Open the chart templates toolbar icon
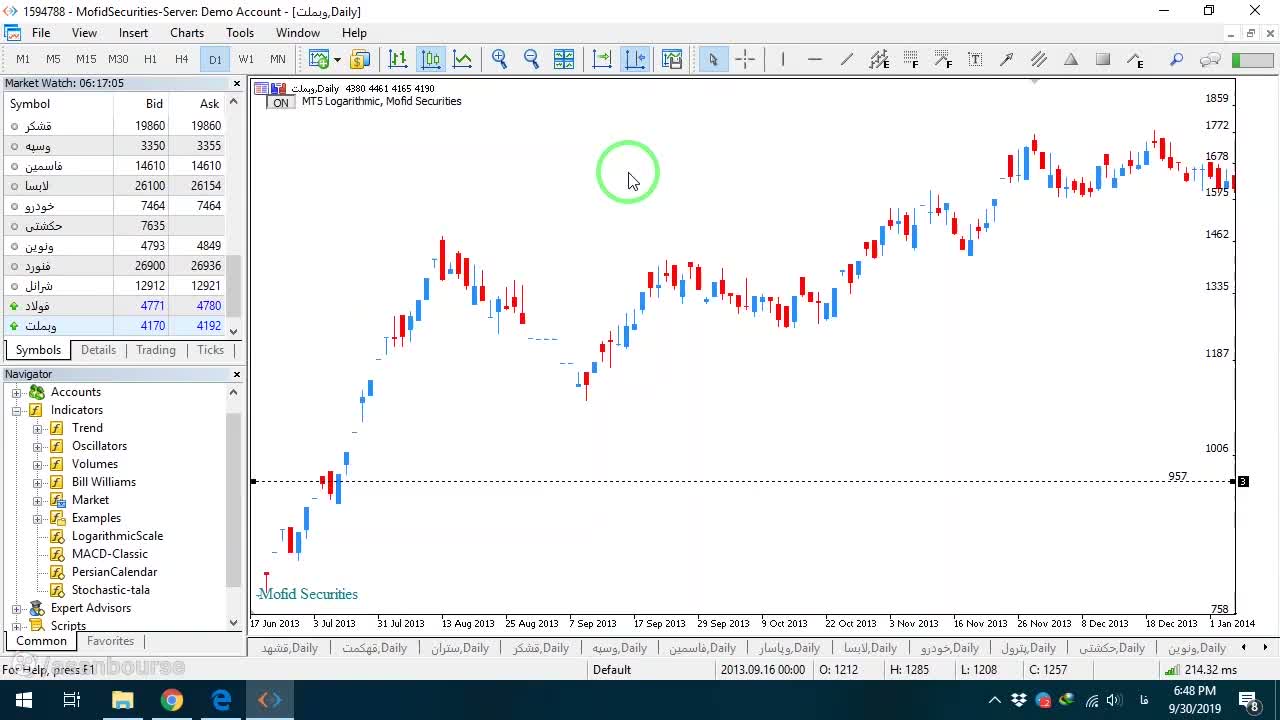Screen dimensions: 1280x720 point(672,59)
